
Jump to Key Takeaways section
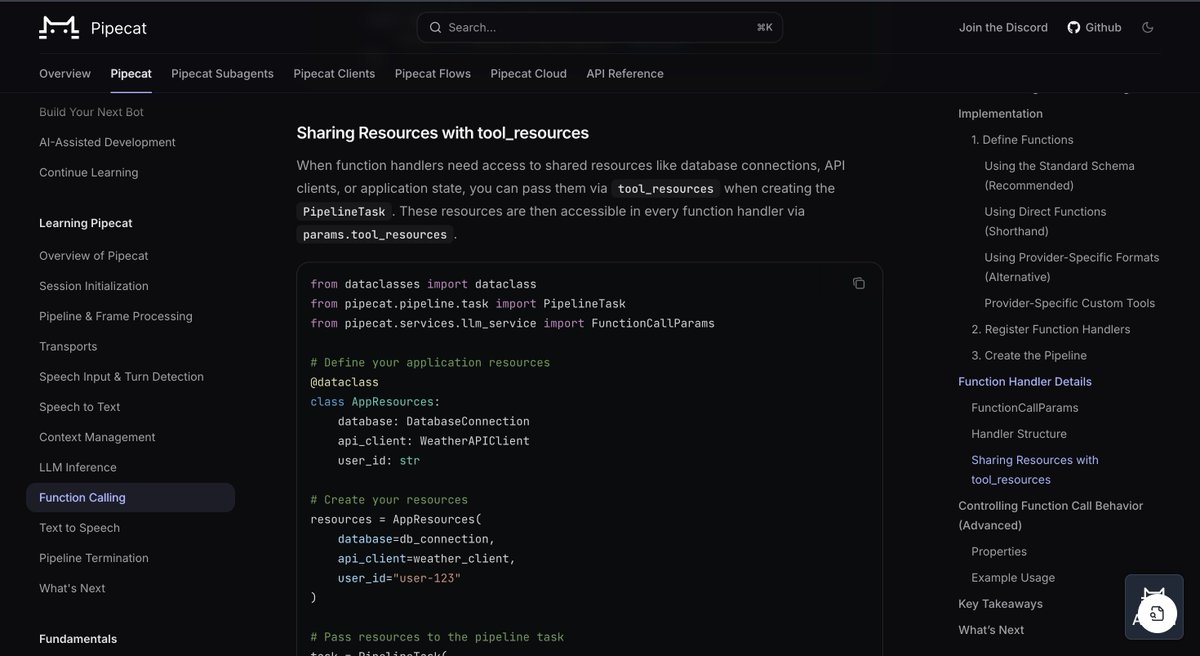(1000, 604)
